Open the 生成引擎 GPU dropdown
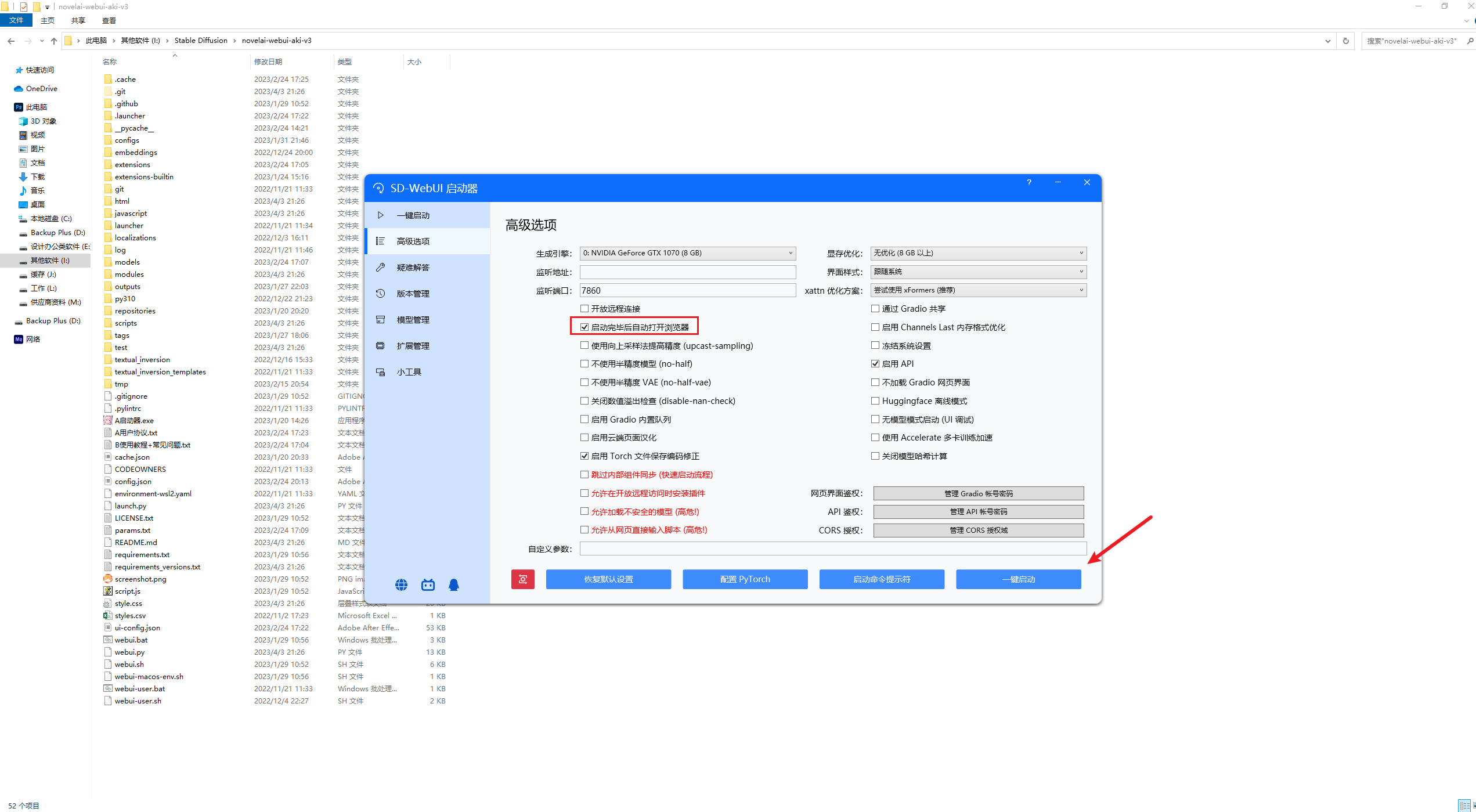 pos(687,253)
